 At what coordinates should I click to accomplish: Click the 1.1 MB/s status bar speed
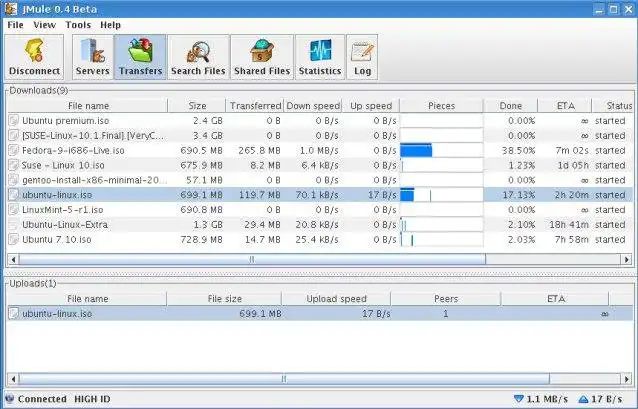[547, 399]
